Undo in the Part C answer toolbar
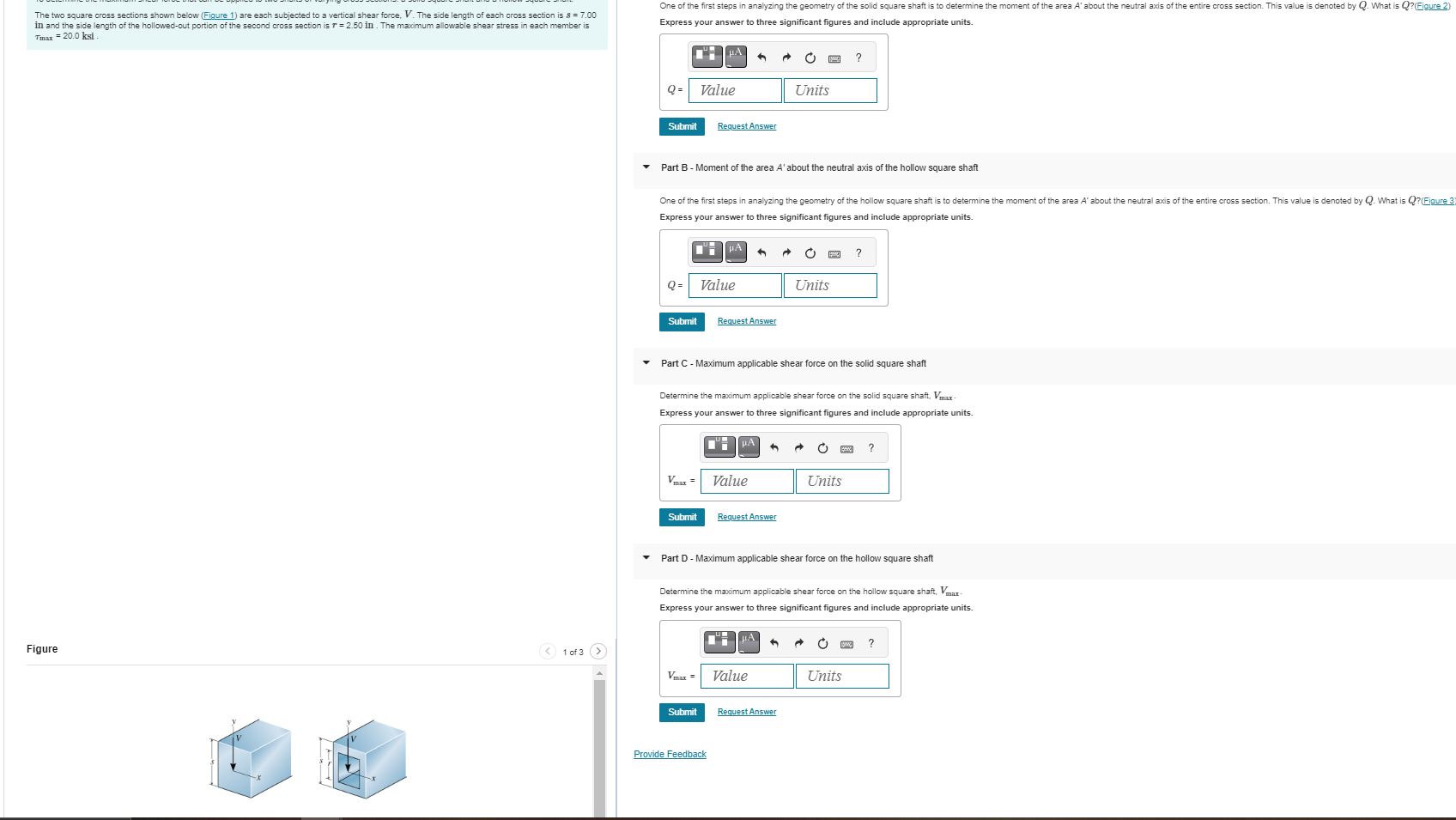Screen dimensions: 1456x820 [x=774, y=447]
